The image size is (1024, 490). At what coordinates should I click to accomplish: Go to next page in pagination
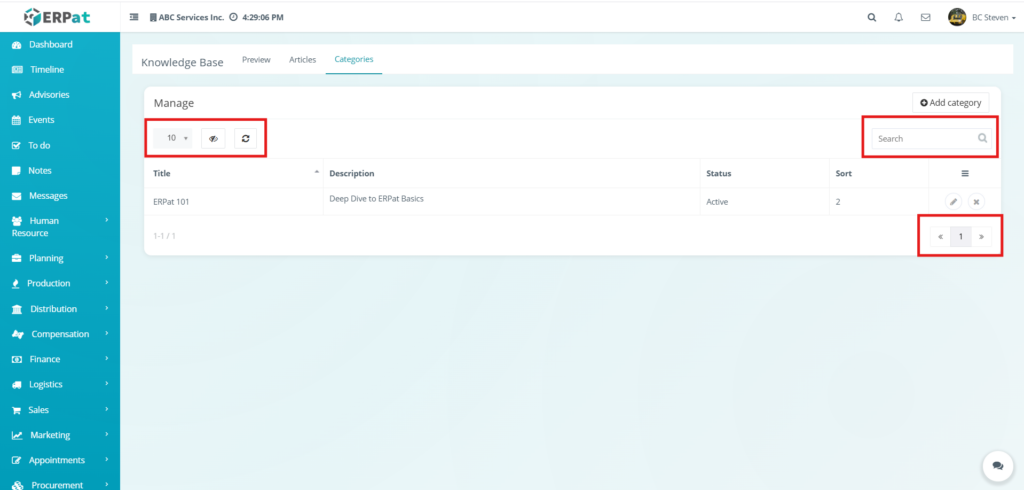pyautogui.click(x=982, y=237)
